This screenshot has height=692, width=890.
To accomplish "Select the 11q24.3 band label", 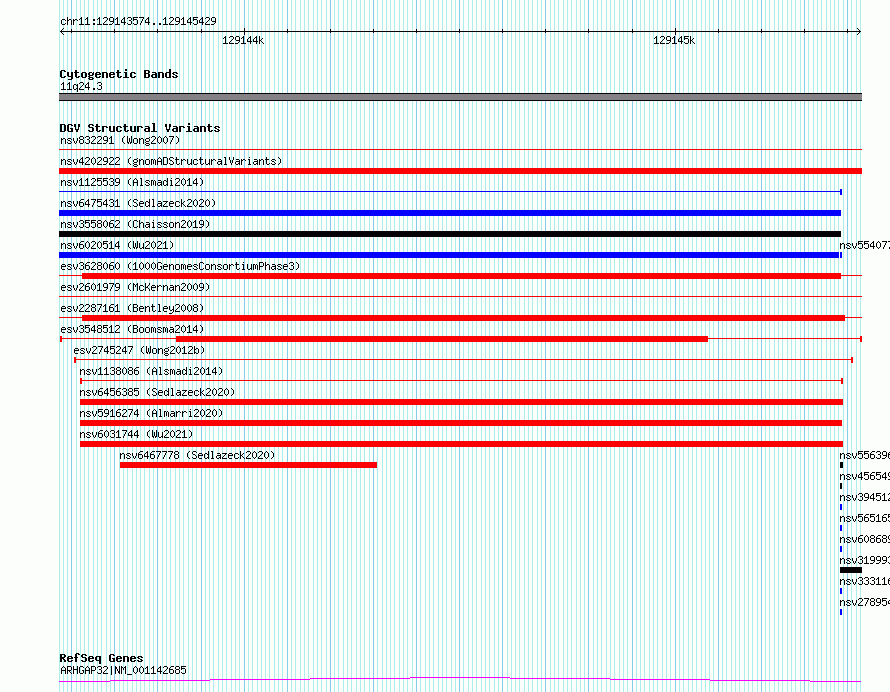I will point(81,86).
